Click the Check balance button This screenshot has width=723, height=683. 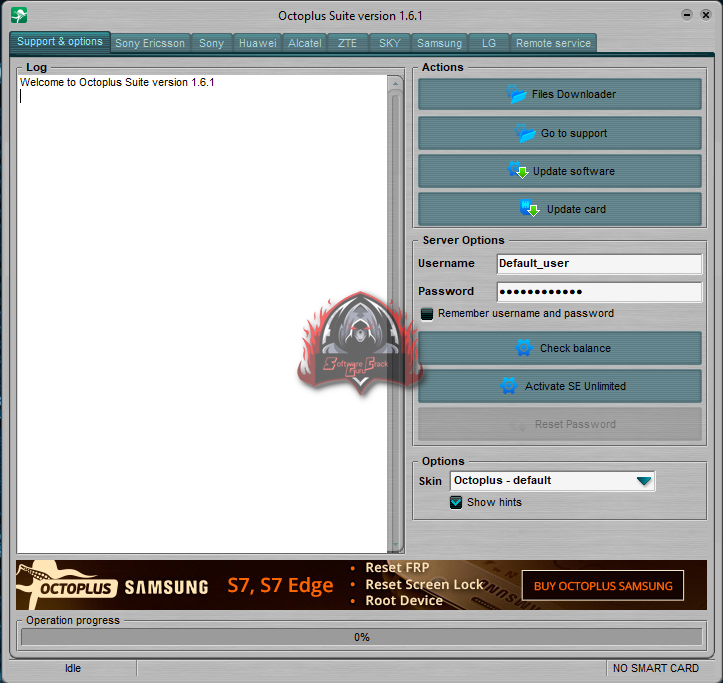[560, 348]
